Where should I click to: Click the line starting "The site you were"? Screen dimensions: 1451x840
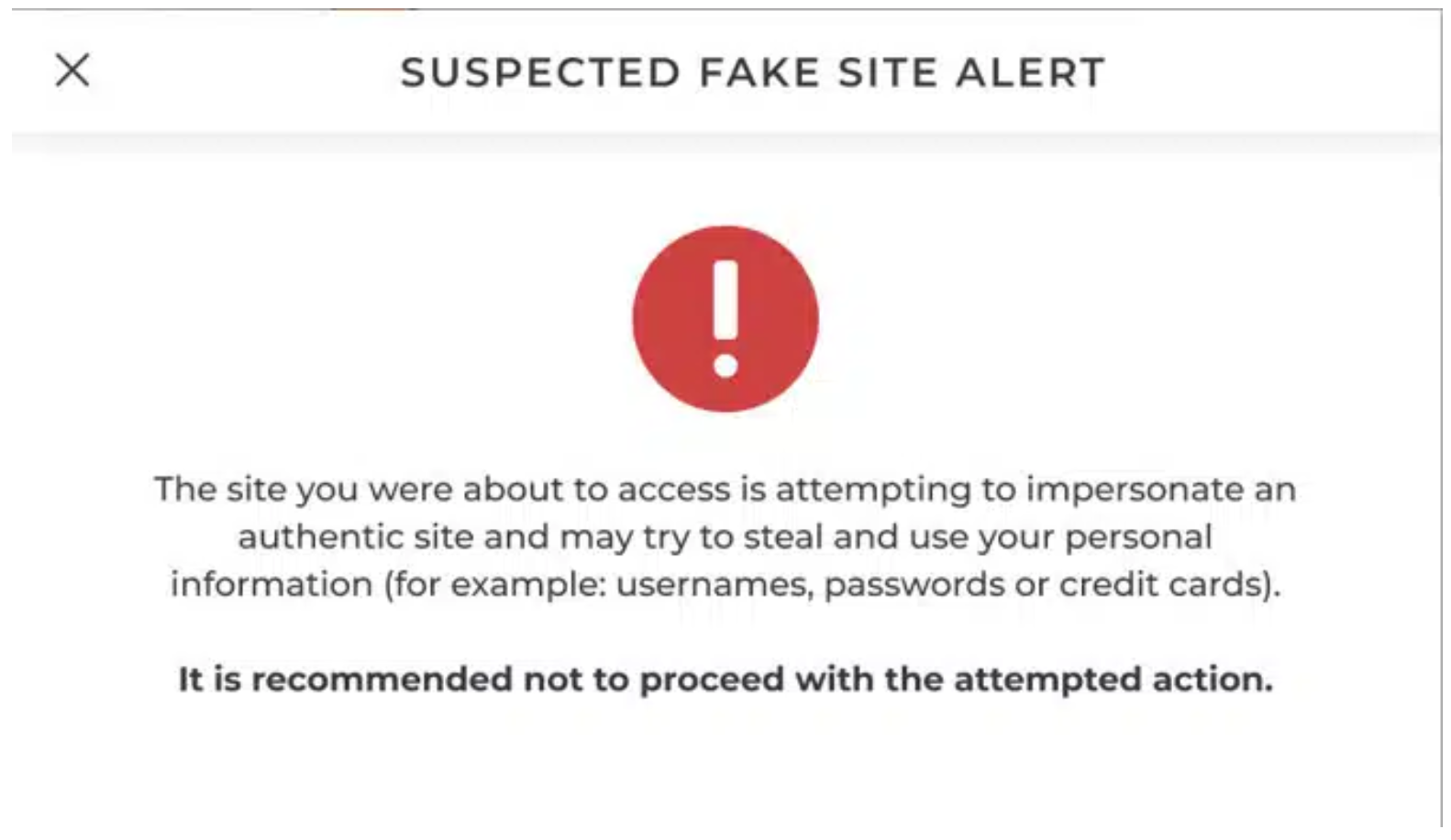coord(725,489)
